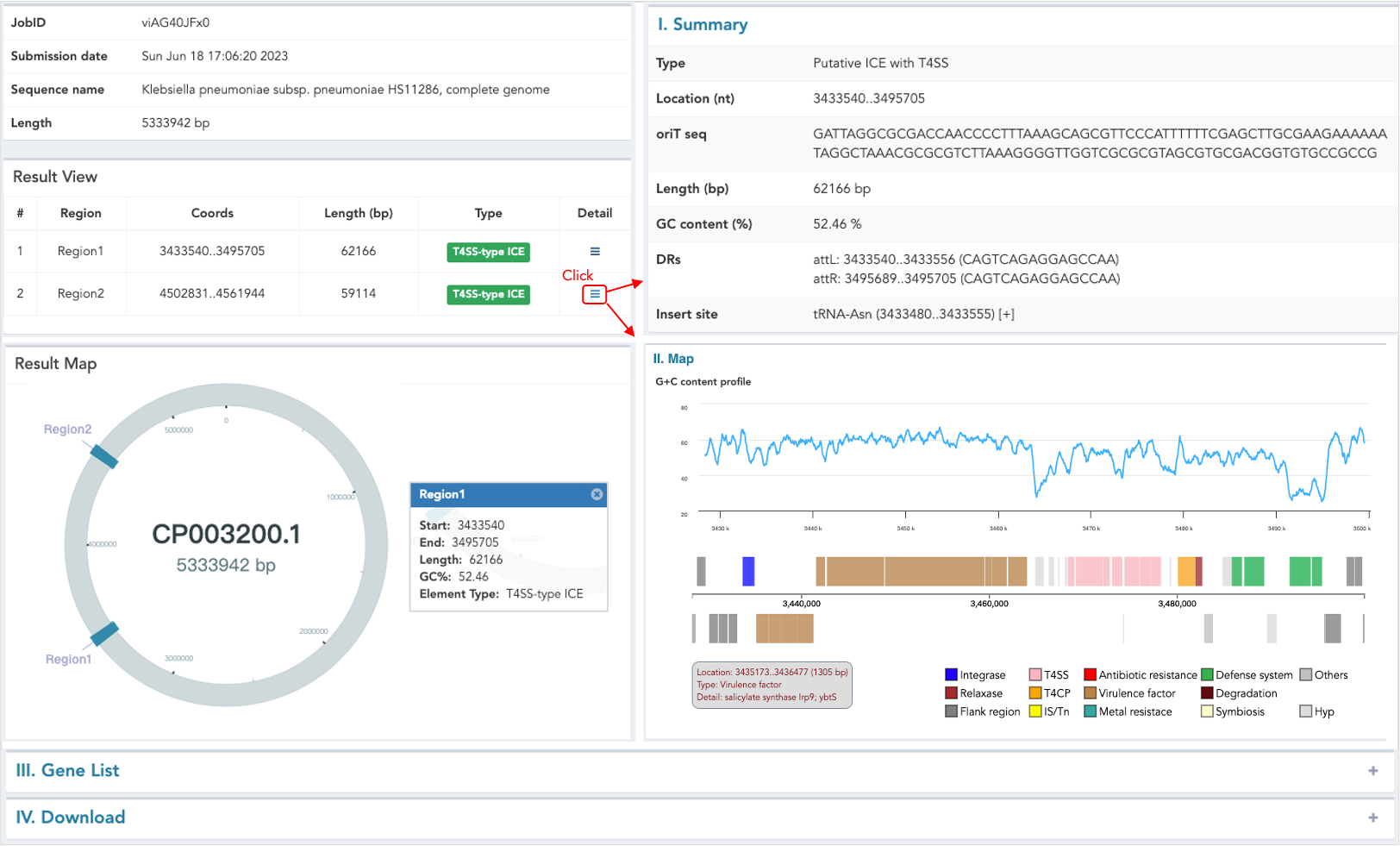
Task: Click the T4SS-type ICE badge for Region2
Action: 488,294
